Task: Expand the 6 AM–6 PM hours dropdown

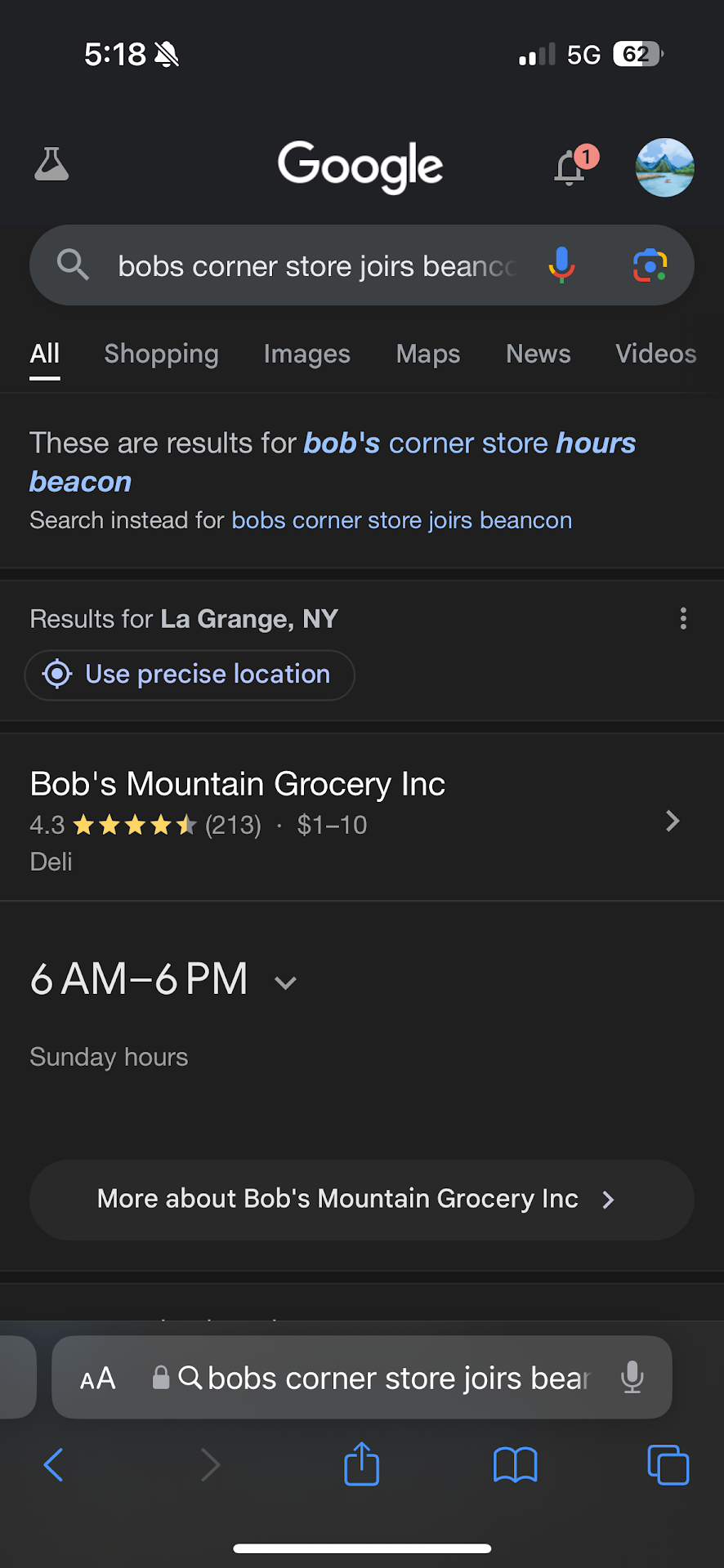Action: click(285, 982)
